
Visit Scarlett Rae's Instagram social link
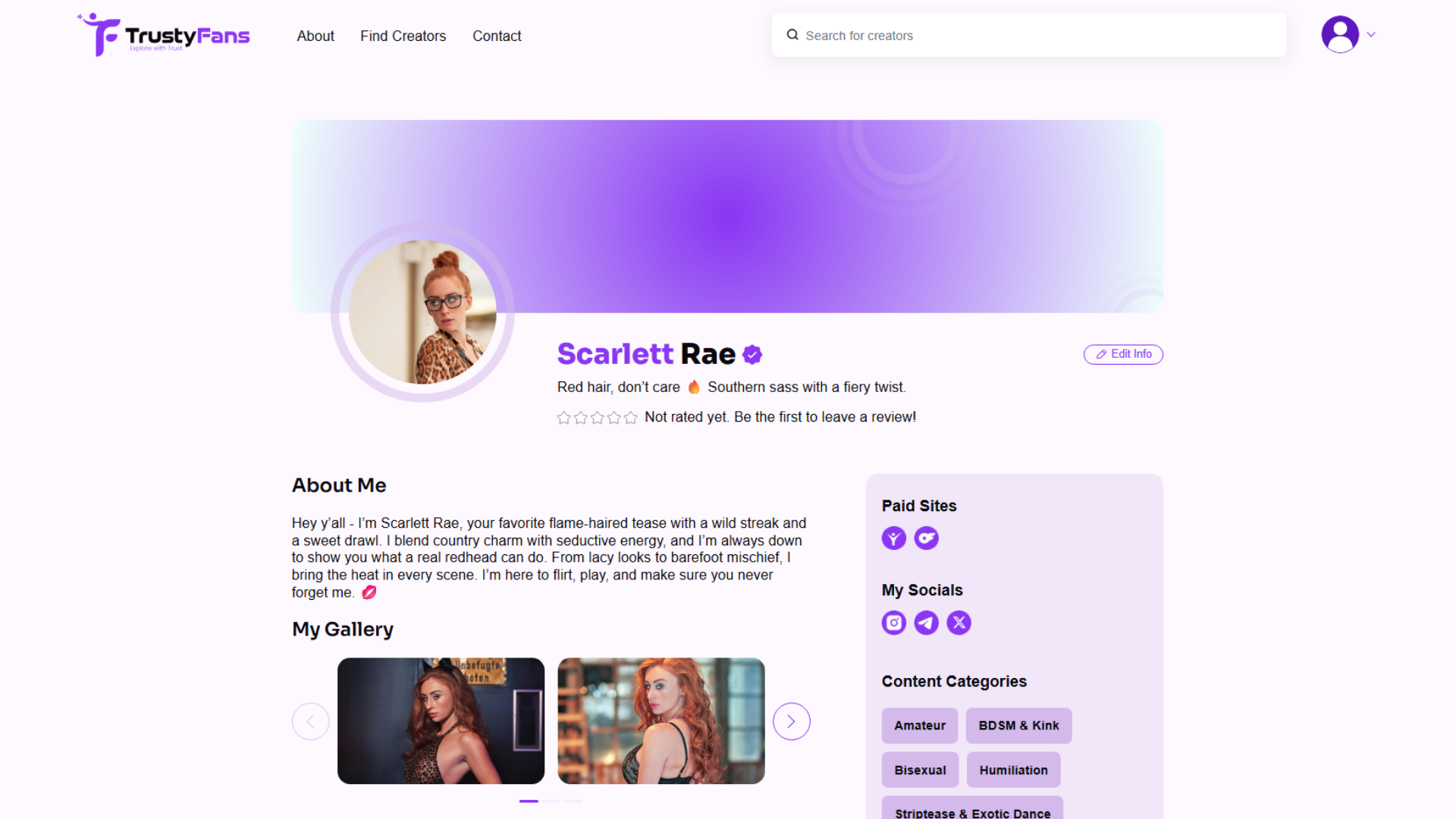(893, 623)
